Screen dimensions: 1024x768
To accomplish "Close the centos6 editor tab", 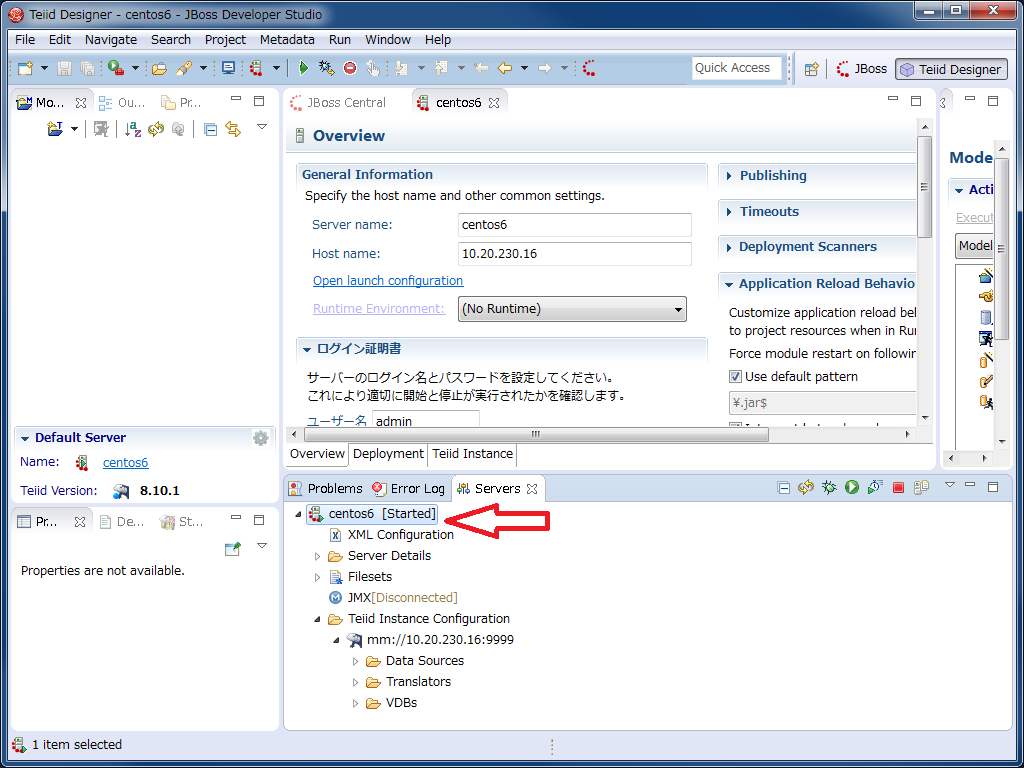I will [494, 103].
